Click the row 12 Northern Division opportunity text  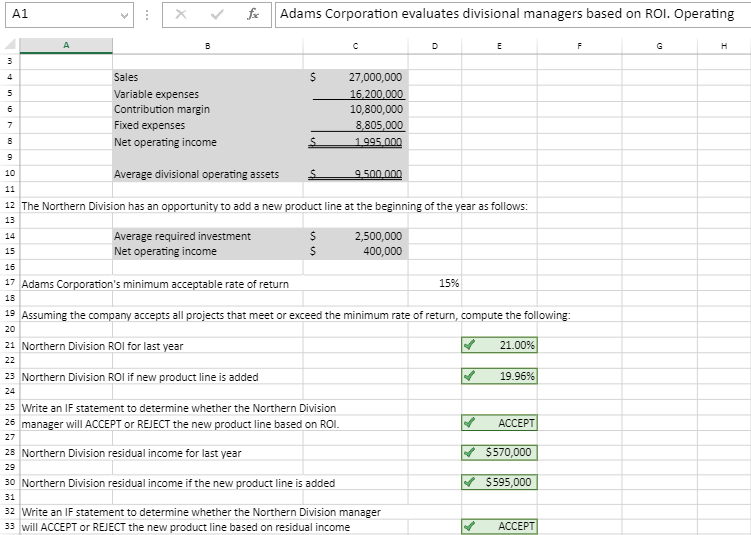(x=274, y=206)
